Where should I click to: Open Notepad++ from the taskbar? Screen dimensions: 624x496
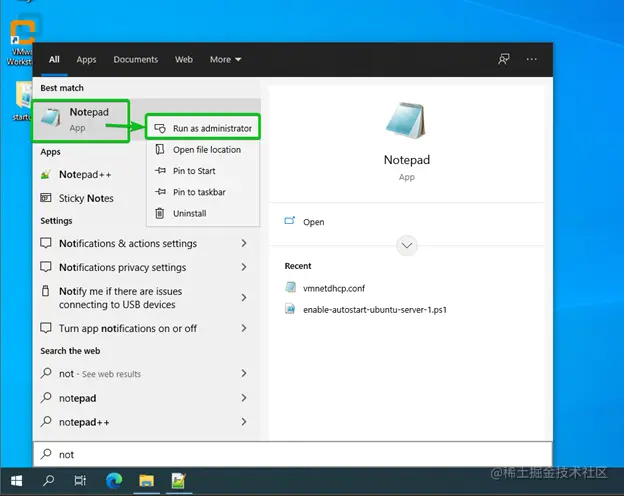(179, 481)
